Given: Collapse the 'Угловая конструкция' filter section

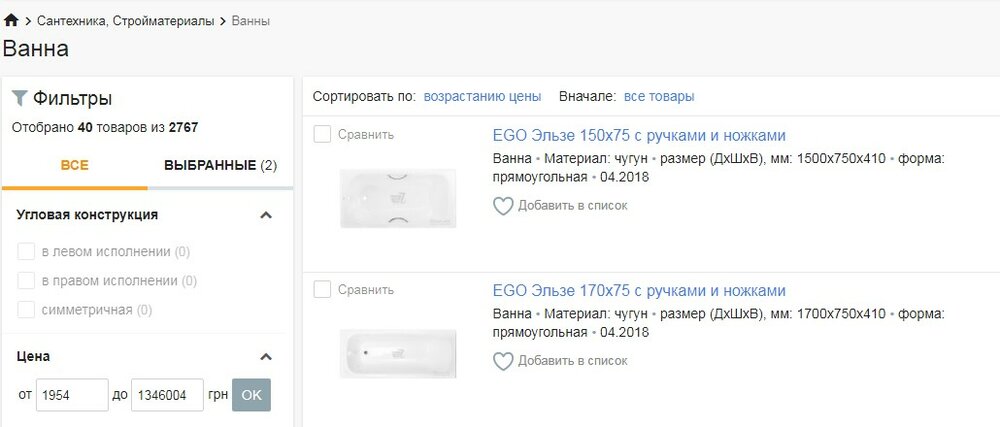Looking at the screenshot, I should tap(266, 215).
